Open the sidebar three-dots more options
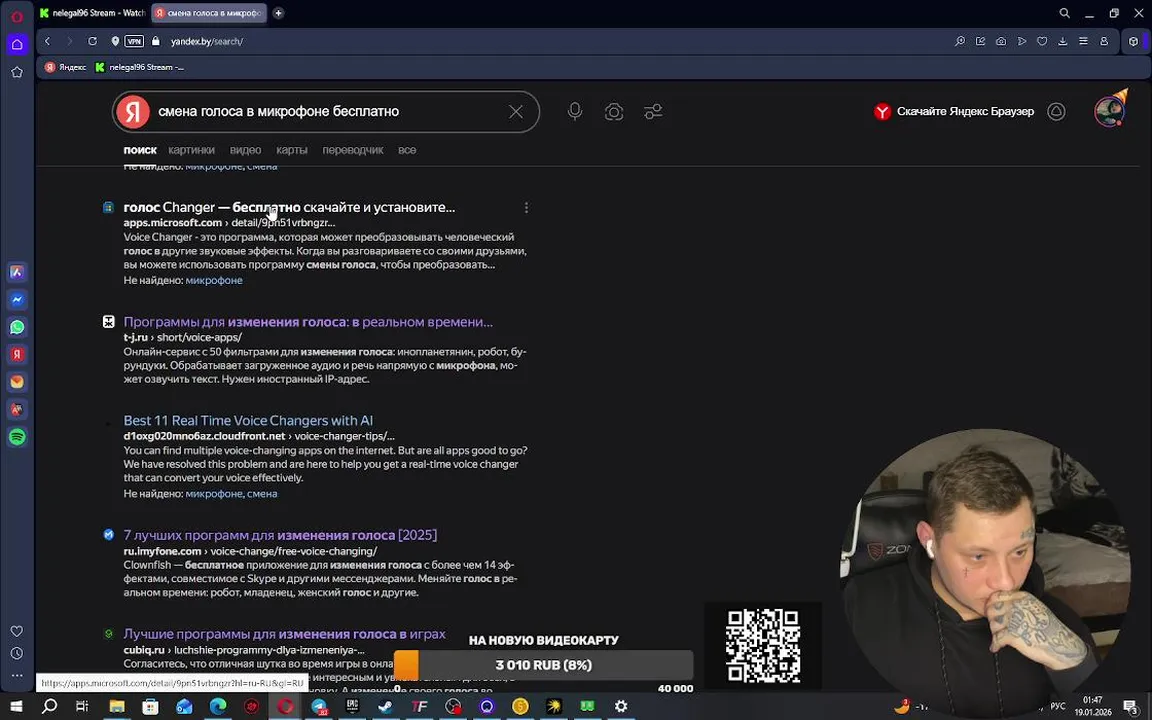 [17, 675]
